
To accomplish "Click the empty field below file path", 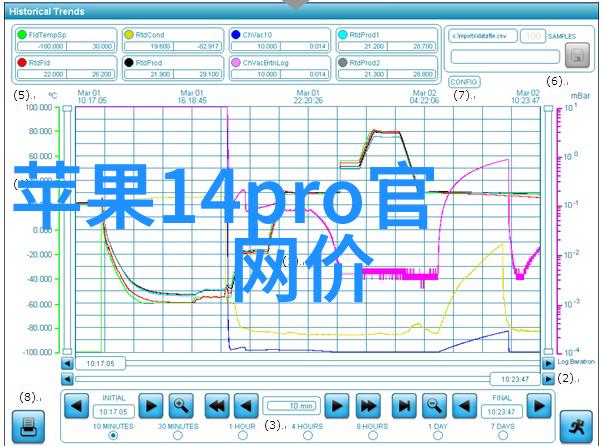I will (505, 57).
